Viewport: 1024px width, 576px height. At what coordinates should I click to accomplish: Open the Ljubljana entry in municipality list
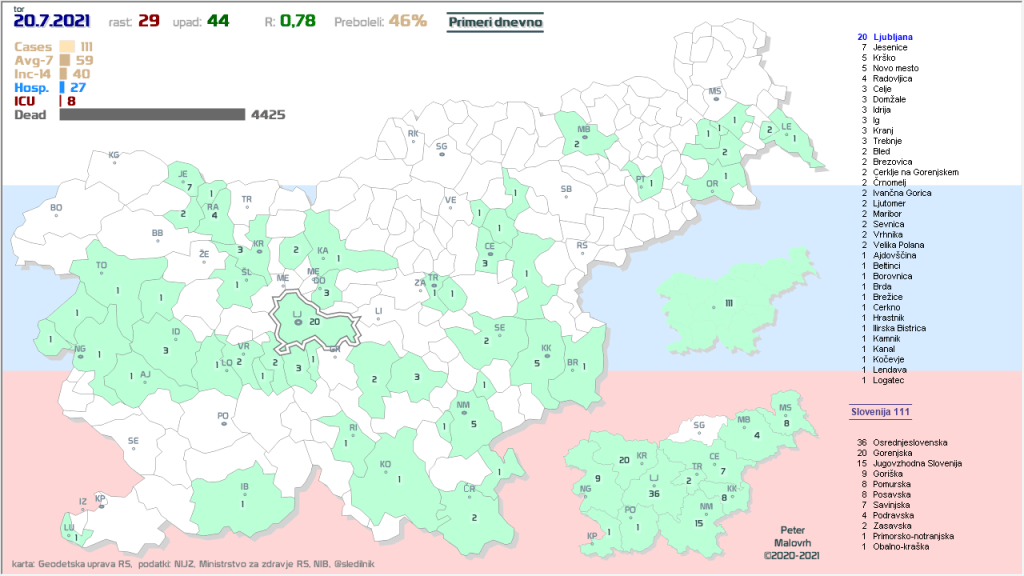coord(893,37)
